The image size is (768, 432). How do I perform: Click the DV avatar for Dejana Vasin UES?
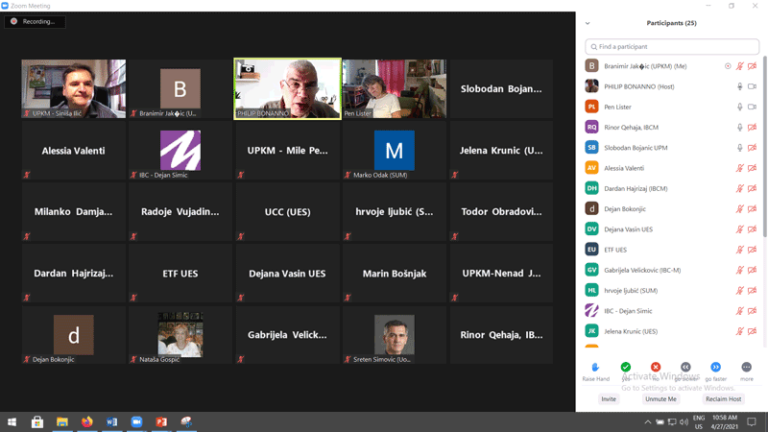pyautogui.click(x=592, y=229)
